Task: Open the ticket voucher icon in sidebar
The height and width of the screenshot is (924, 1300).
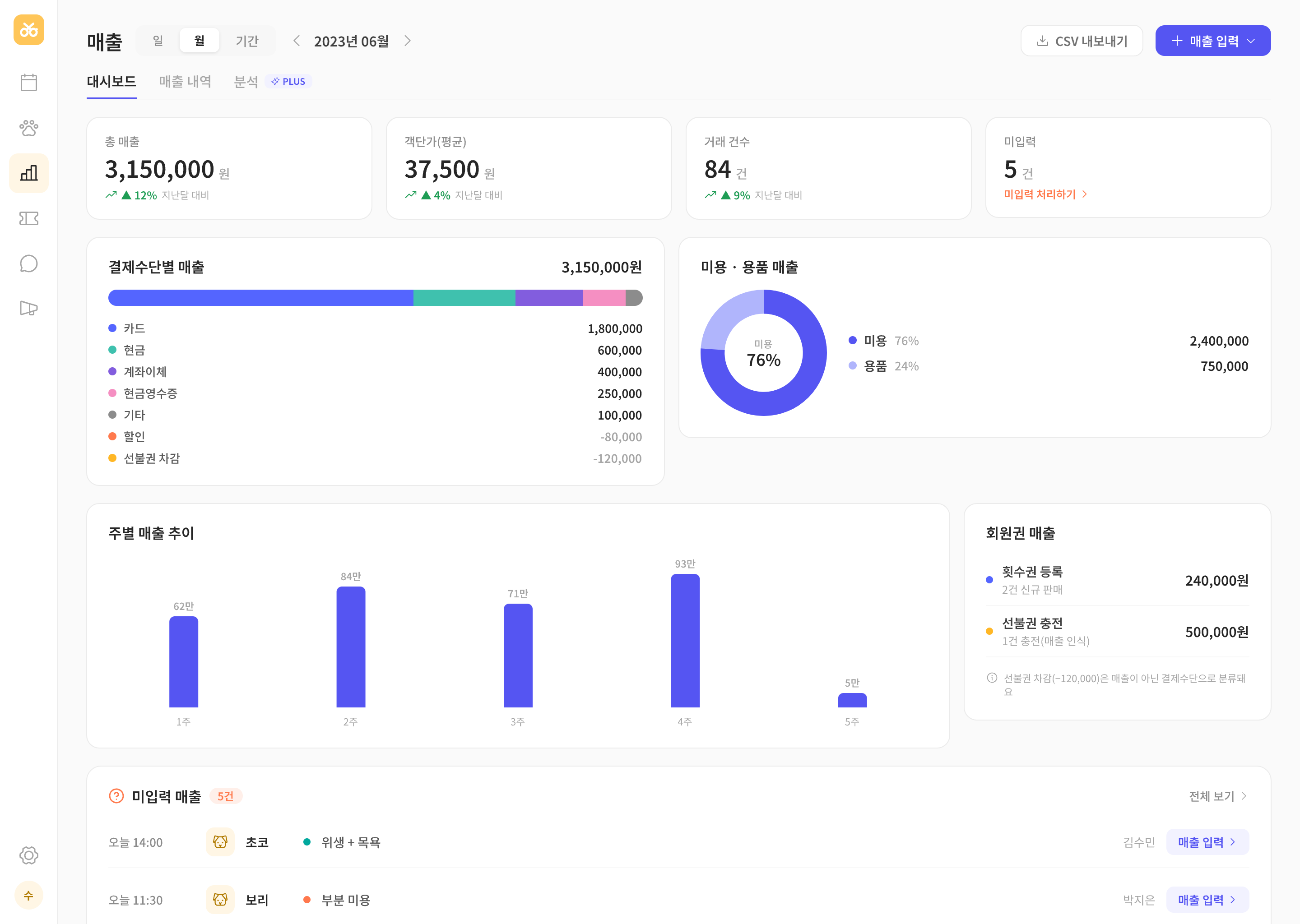Action: [x=28, y=218]
